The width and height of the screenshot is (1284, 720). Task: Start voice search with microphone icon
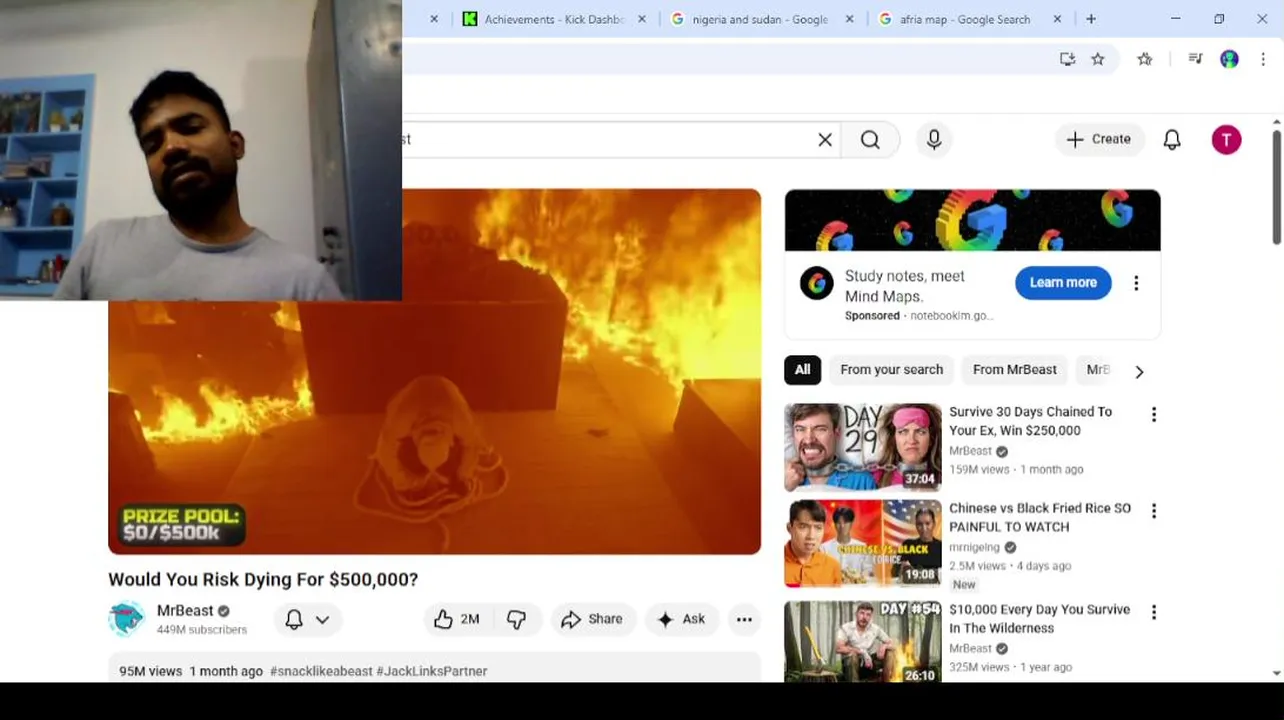click(934, 140)
